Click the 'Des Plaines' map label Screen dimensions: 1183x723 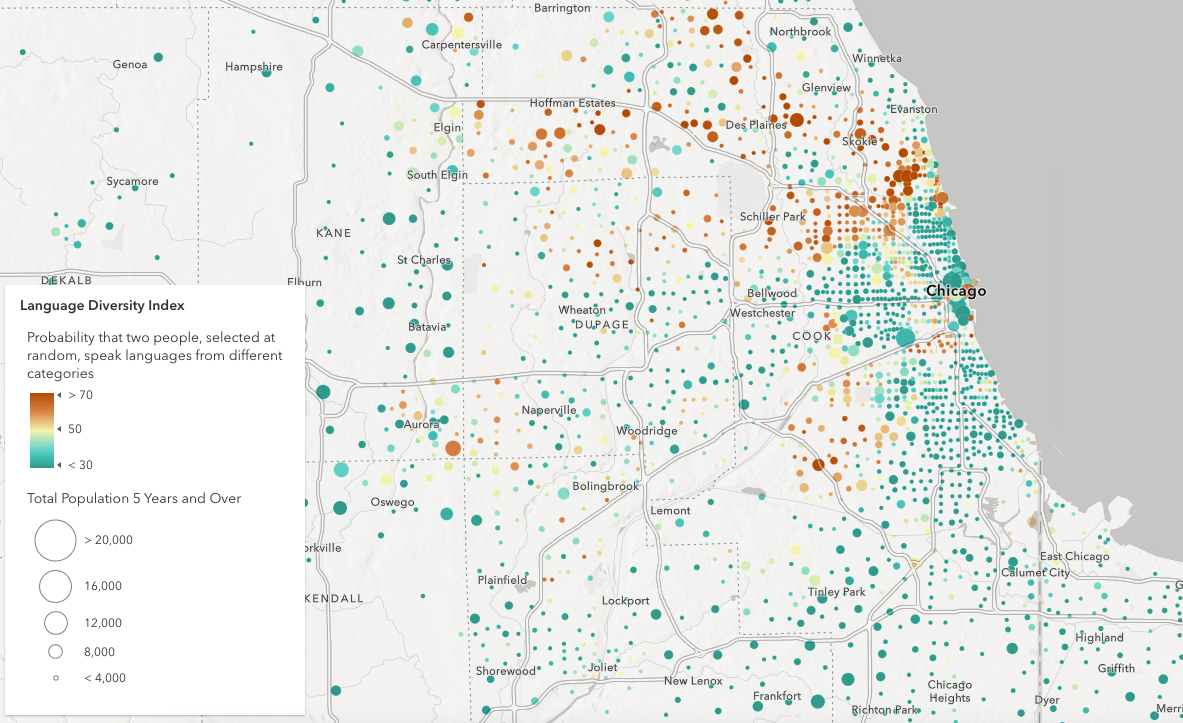pos(756,125)
